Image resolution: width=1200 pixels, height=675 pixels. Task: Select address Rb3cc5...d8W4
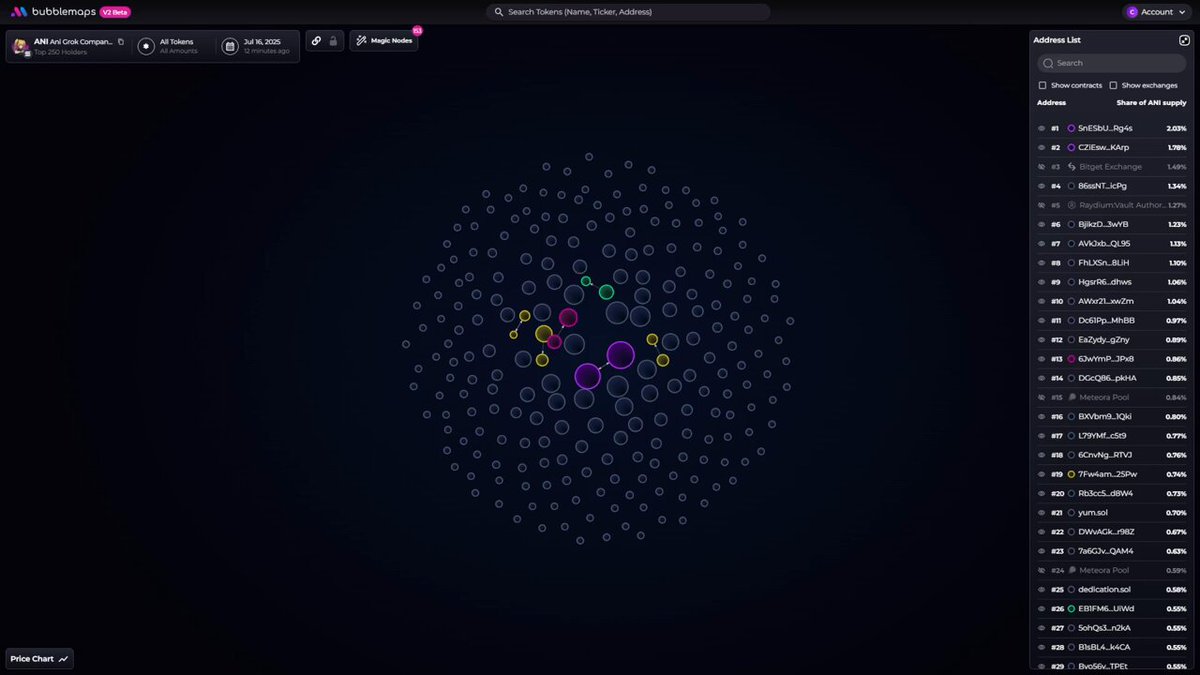coord(1105,493)
